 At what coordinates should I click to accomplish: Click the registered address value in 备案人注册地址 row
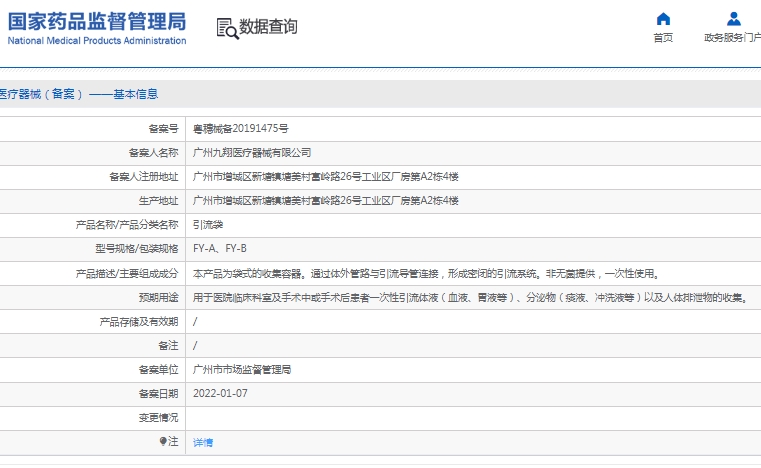tap(326, 177)
